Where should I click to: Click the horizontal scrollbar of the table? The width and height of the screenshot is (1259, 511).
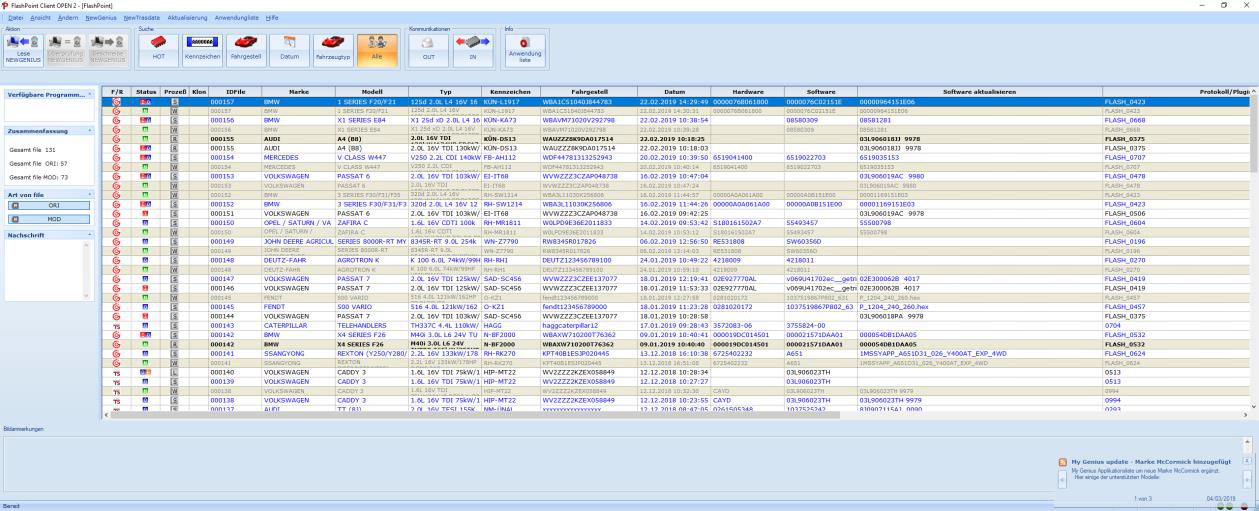[x=675, y=413]
